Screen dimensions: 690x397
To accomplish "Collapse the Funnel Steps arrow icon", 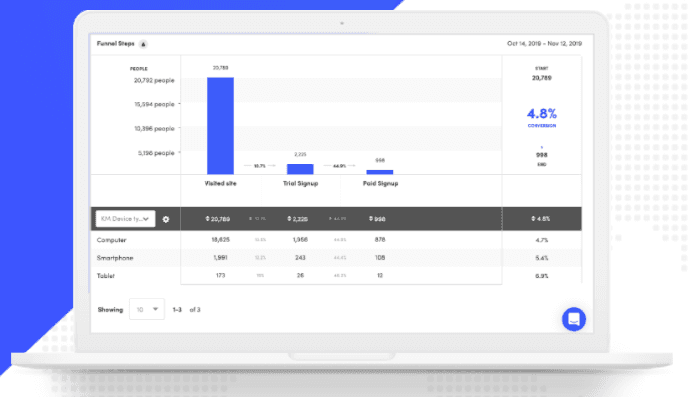I will (x=143, y=44).
